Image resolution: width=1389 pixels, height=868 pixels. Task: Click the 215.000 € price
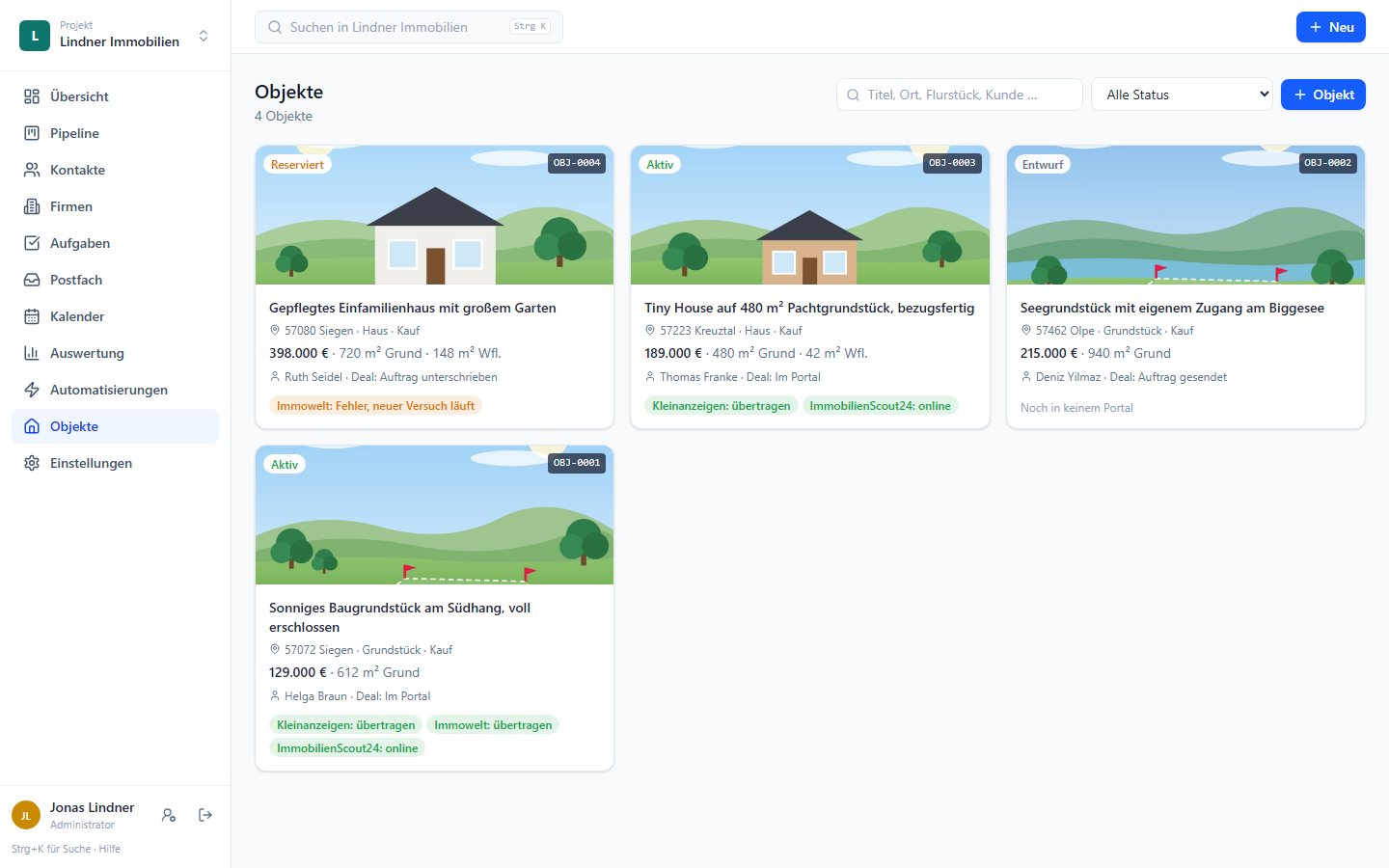1049,353
